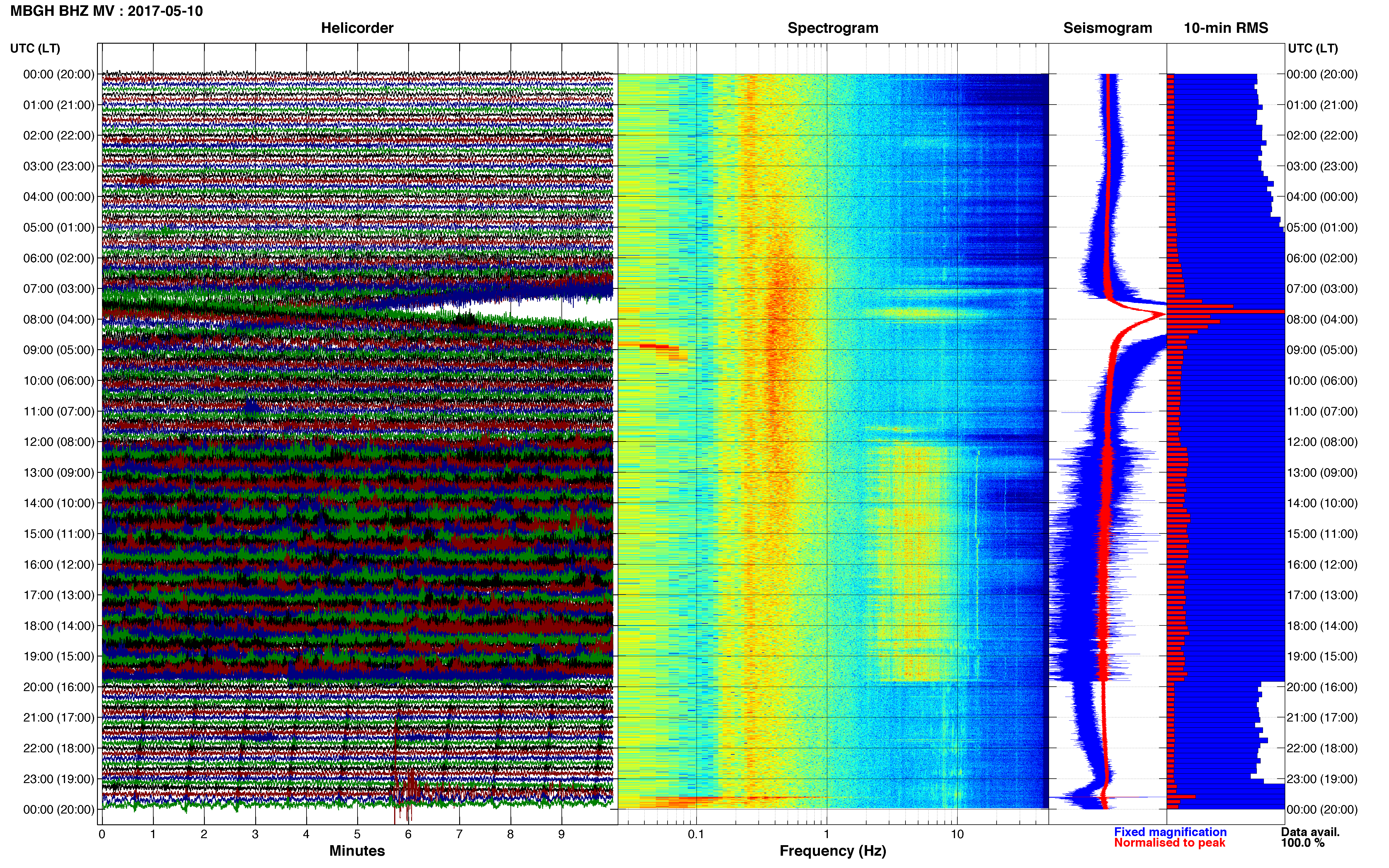Viewport: 1389px width, 868px height.
Task: Click the Frequency (Hz) axis title
Action: tap(833, 851)
